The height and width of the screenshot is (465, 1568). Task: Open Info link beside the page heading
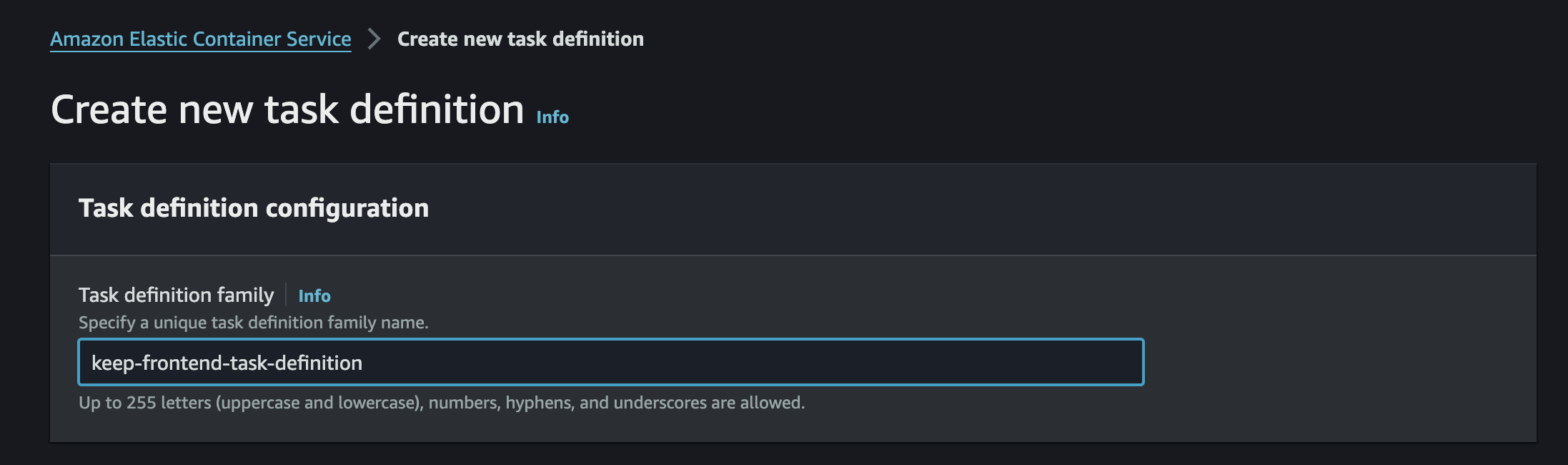552,117
